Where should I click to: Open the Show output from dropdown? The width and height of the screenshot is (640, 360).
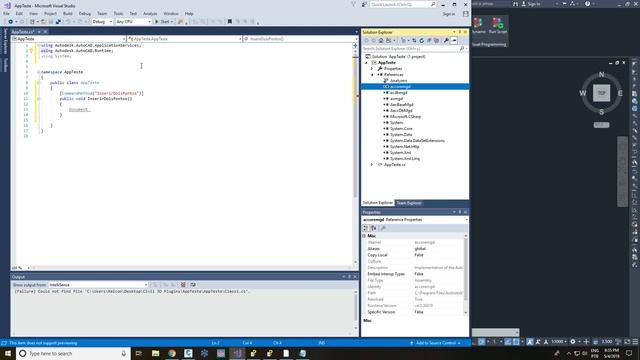(x=98, y=284)
